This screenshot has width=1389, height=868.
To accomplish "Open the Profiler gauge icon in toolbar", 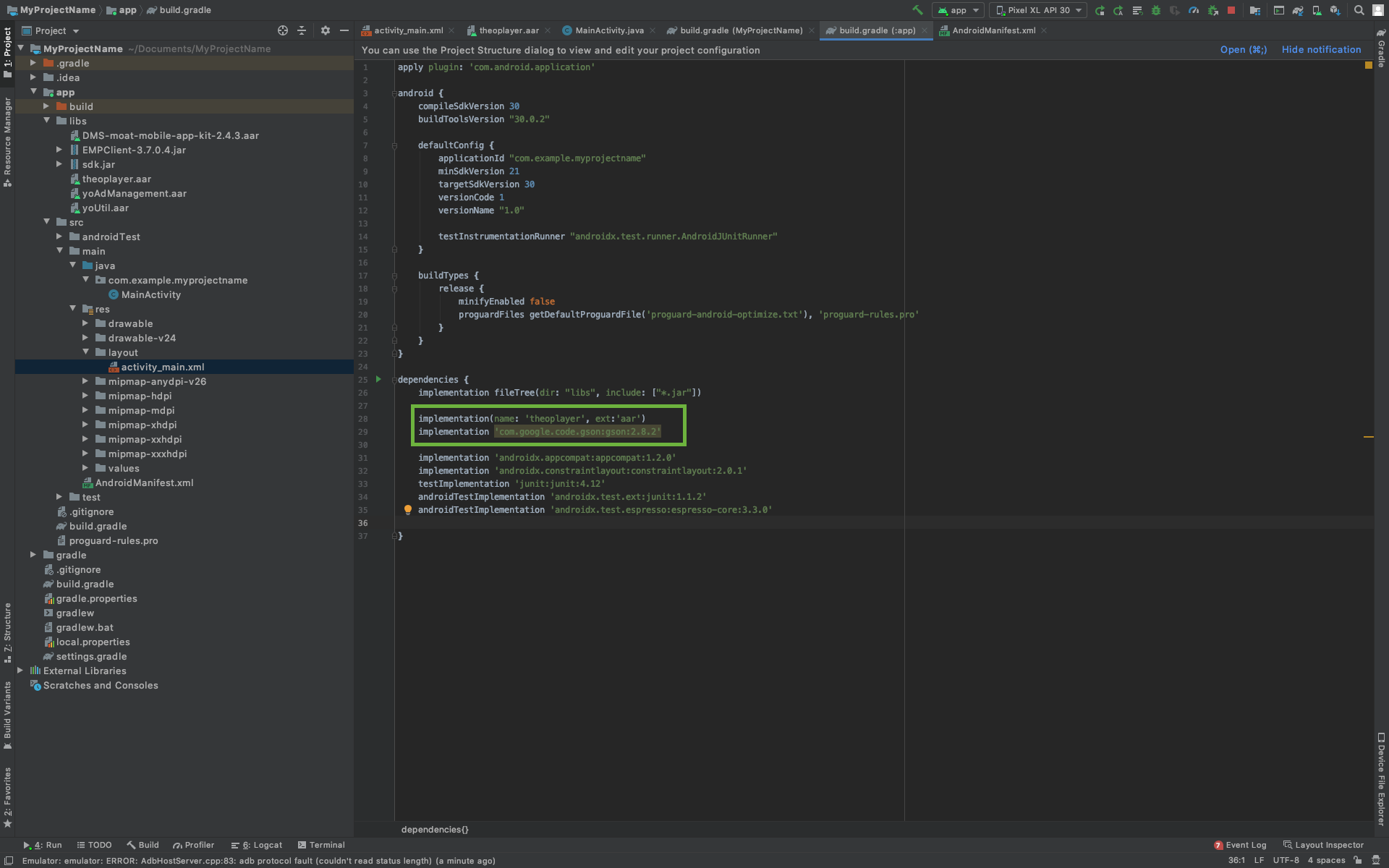I will 1194,10.
